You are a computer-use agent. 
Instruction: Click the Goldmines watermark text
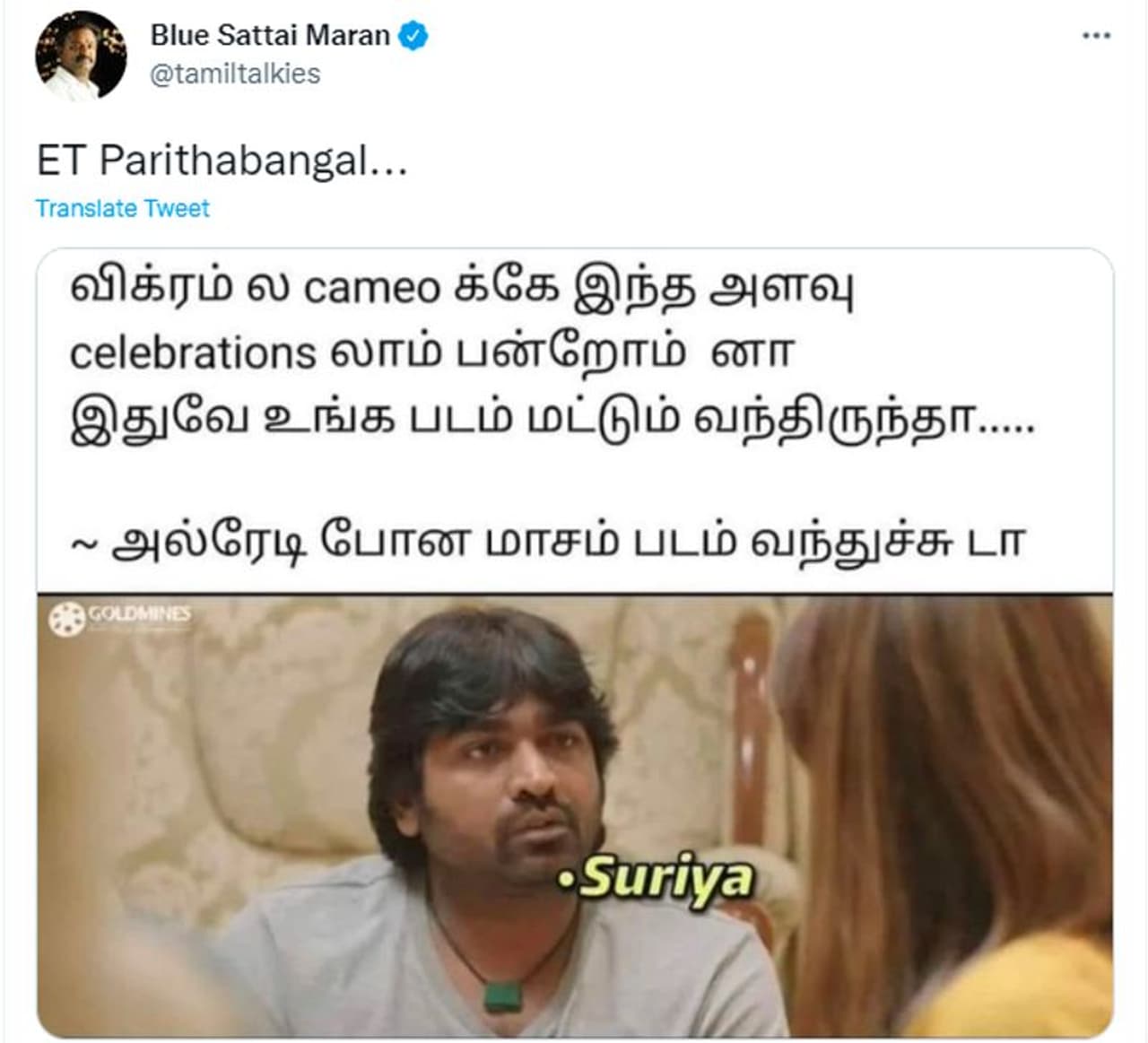pos(139,614)
